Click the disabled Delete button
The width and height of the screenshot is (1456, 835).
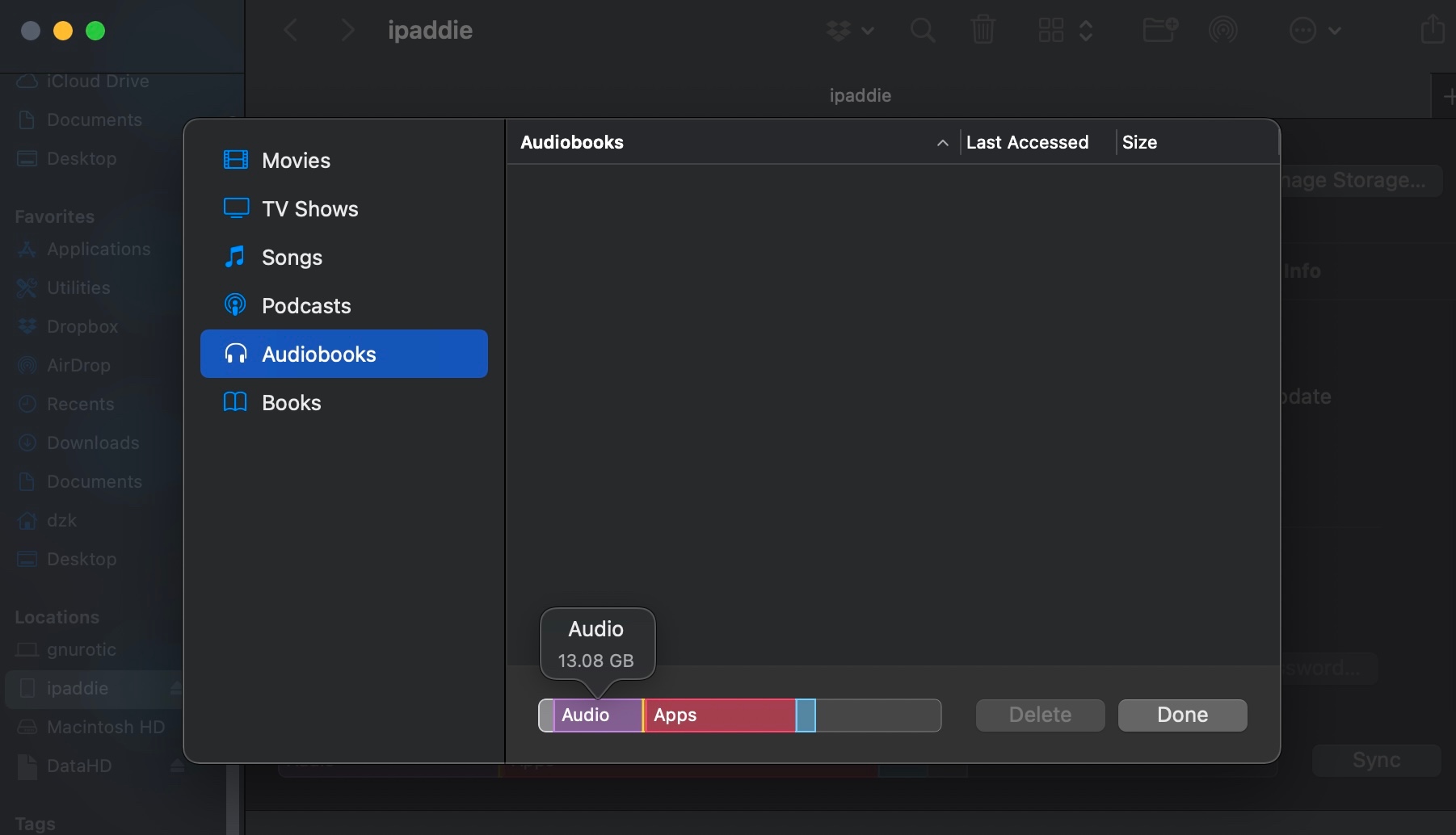(1041, 715)
